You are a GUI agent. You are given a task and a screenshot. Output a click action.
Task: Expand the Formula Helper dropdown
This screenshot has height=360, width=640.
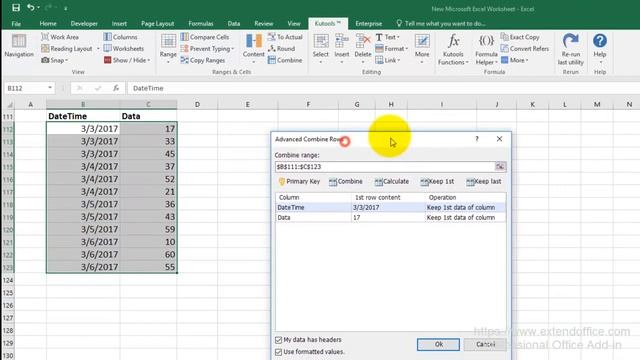click(x=496, y=62)
